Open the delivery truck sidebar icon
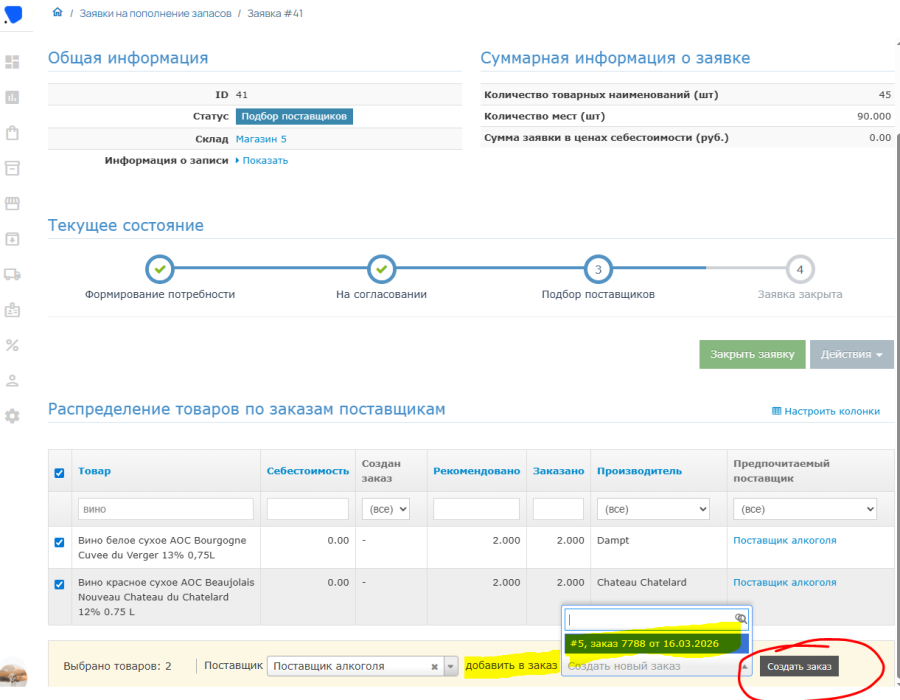The width and height of the screenshot is (900, 700). (x=12, y=275)
